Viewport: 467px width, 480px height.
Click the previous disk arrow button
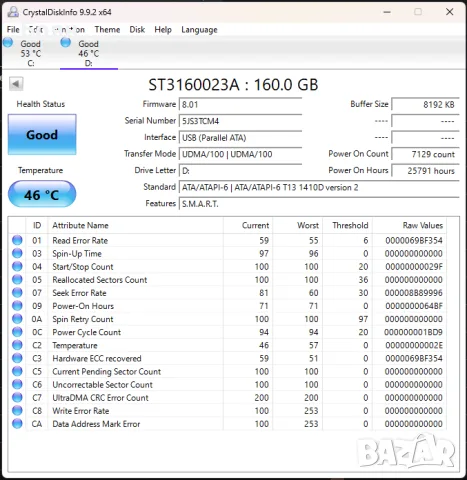pyautogui.click(x=16, y=84)
